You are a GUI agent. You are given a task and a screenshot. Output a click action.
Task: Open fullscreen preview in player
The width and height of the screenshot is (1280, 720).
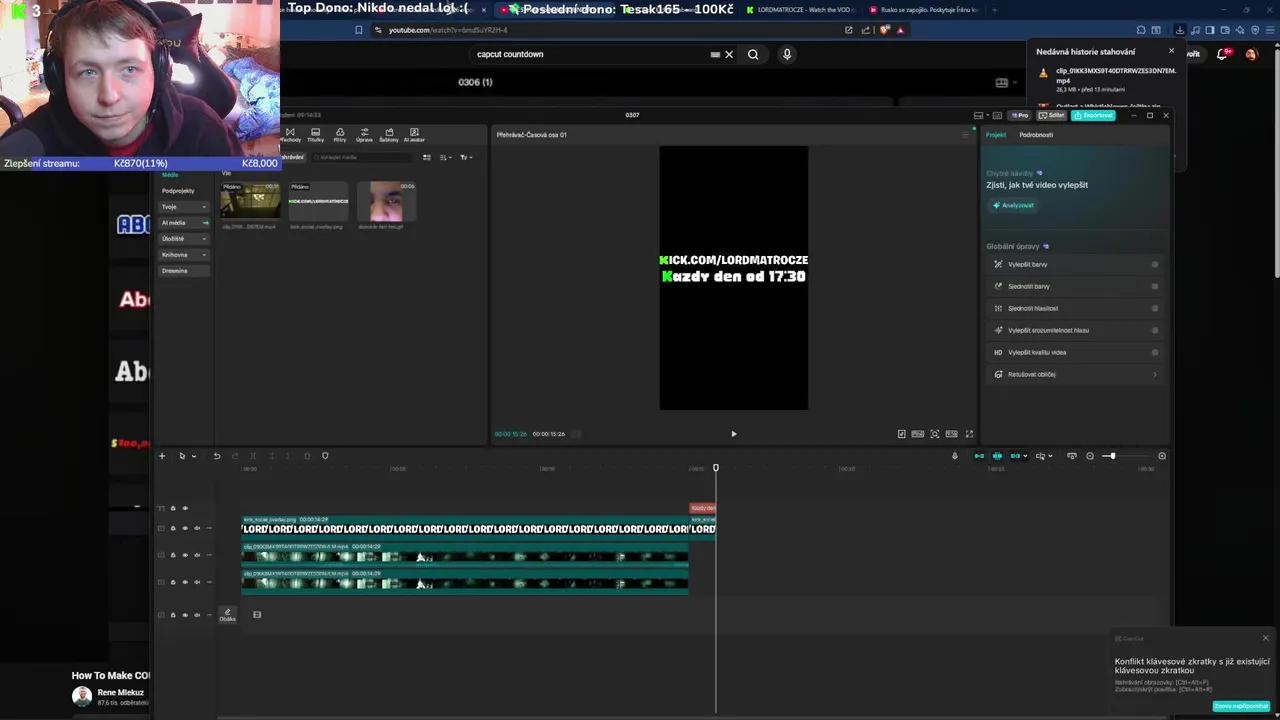click(969, 434)
